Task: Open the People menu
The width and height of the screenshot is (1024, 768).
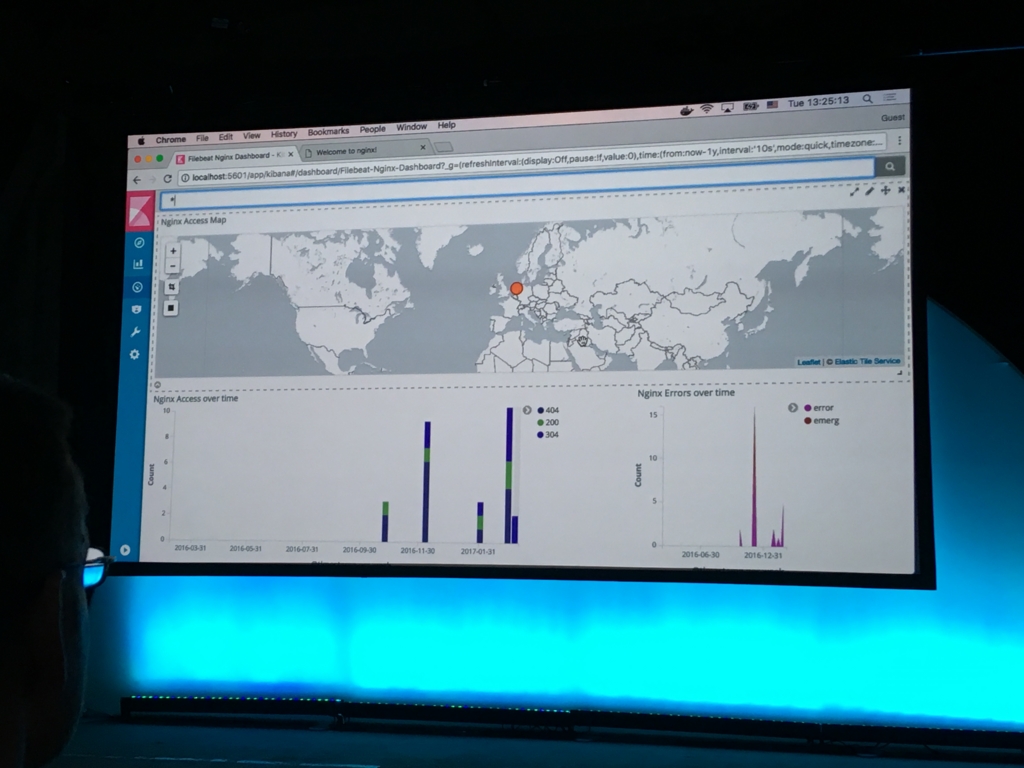Action: tap(372, 129)
